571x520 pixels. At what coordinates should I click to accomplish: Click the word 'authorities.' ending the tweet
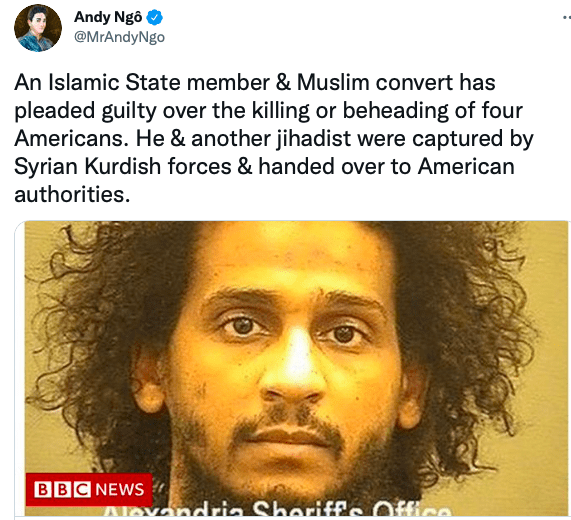pyautogui.click(x=72, y=194)
